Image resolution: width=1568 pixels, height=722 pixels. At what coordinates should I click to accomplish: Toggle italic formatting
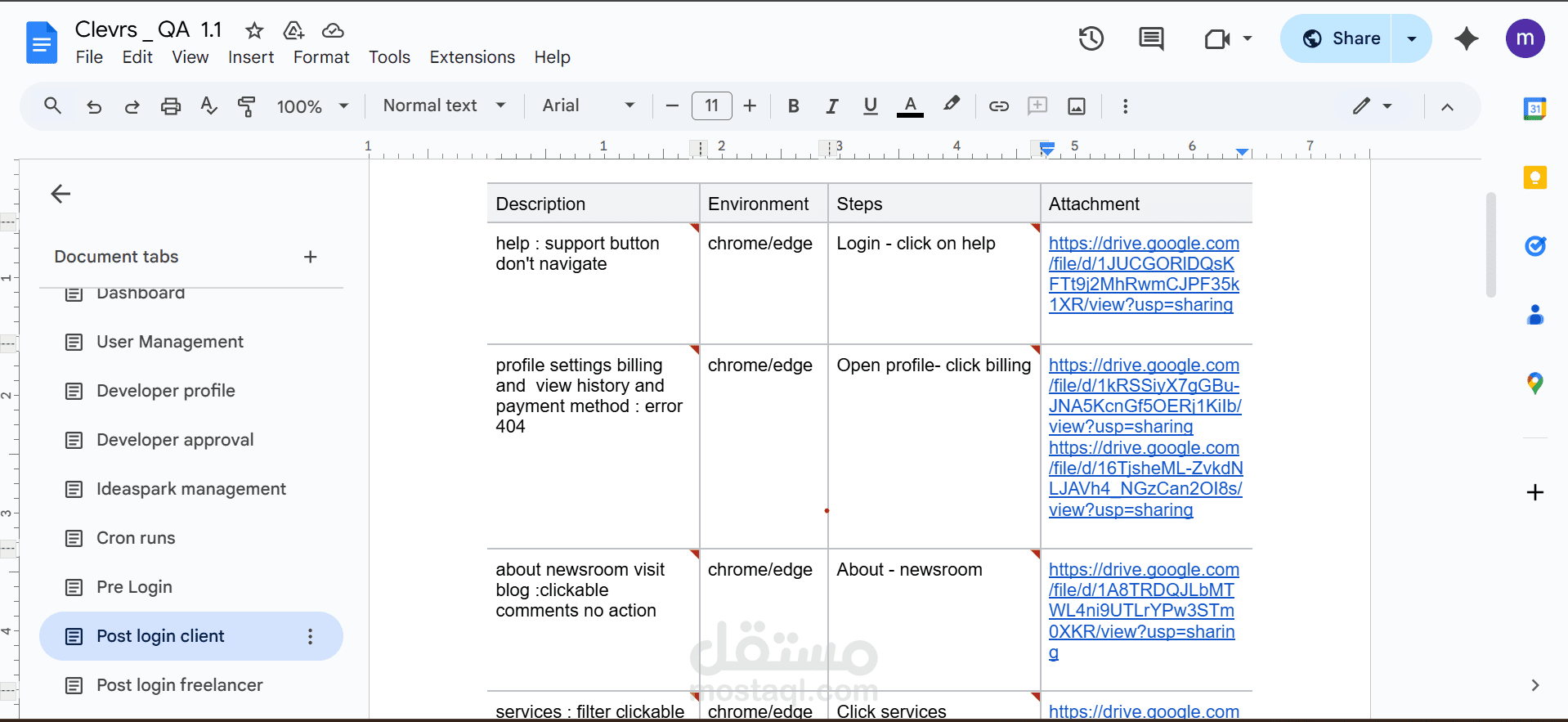point(831,105)
